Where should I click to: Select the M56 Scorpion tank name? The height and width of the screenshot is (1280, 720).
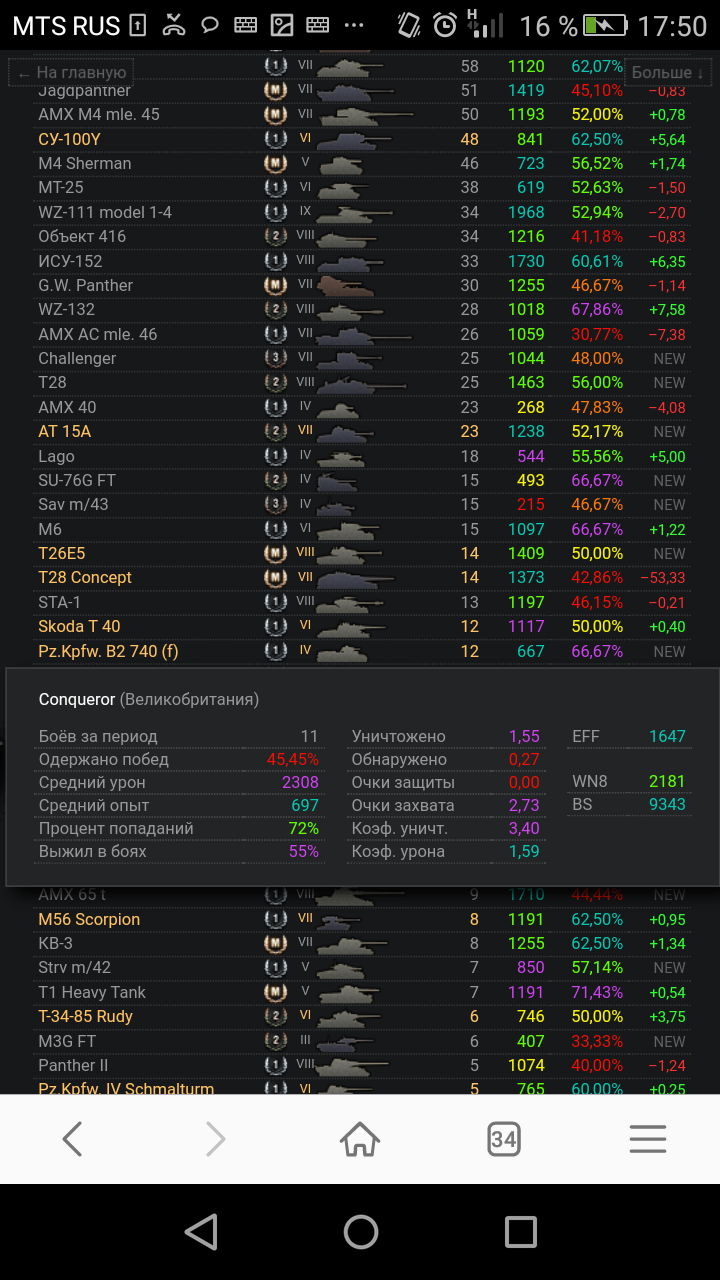(x=89, y=919)
